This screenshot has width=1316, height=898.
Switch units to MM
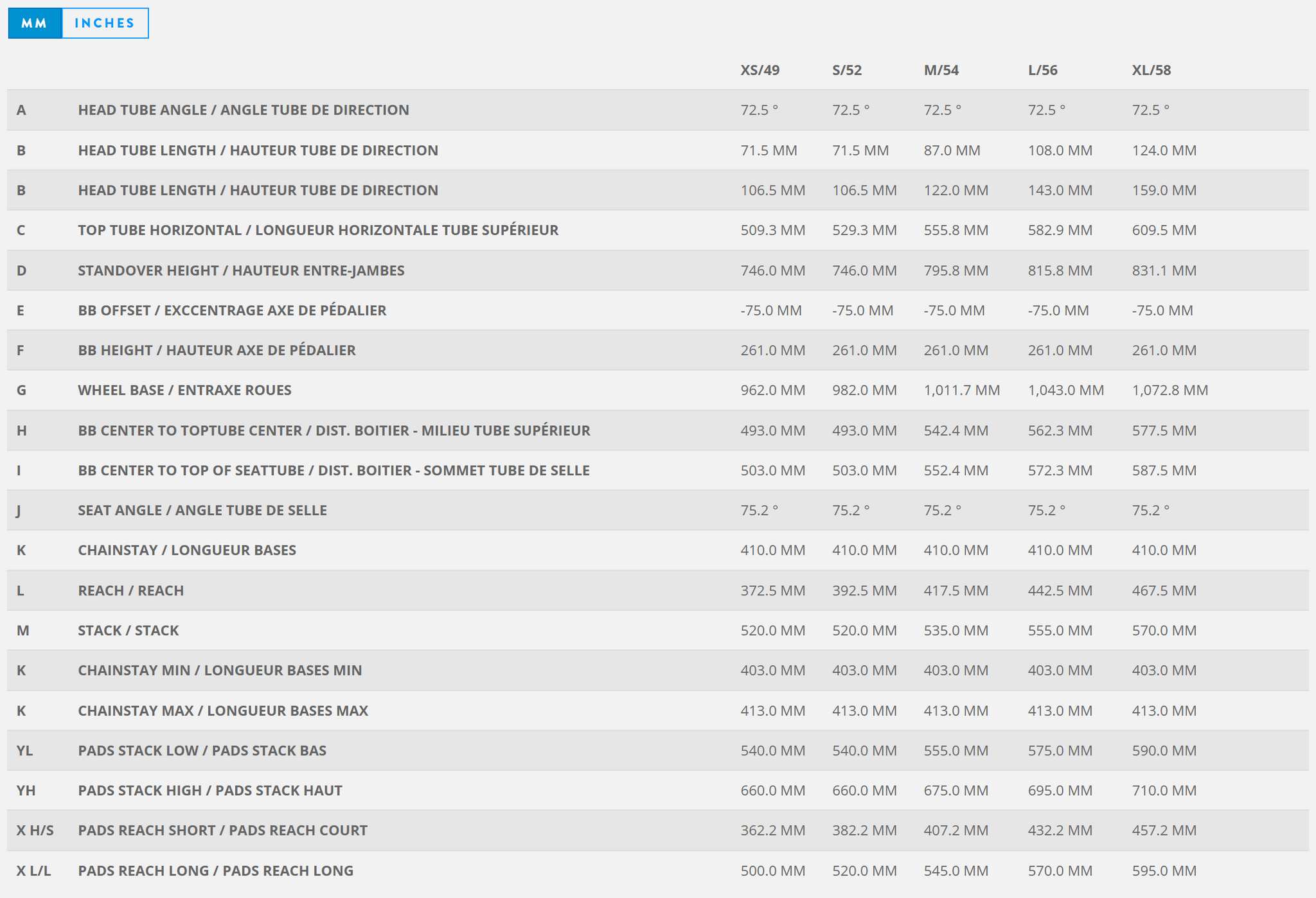click(35, 23)
